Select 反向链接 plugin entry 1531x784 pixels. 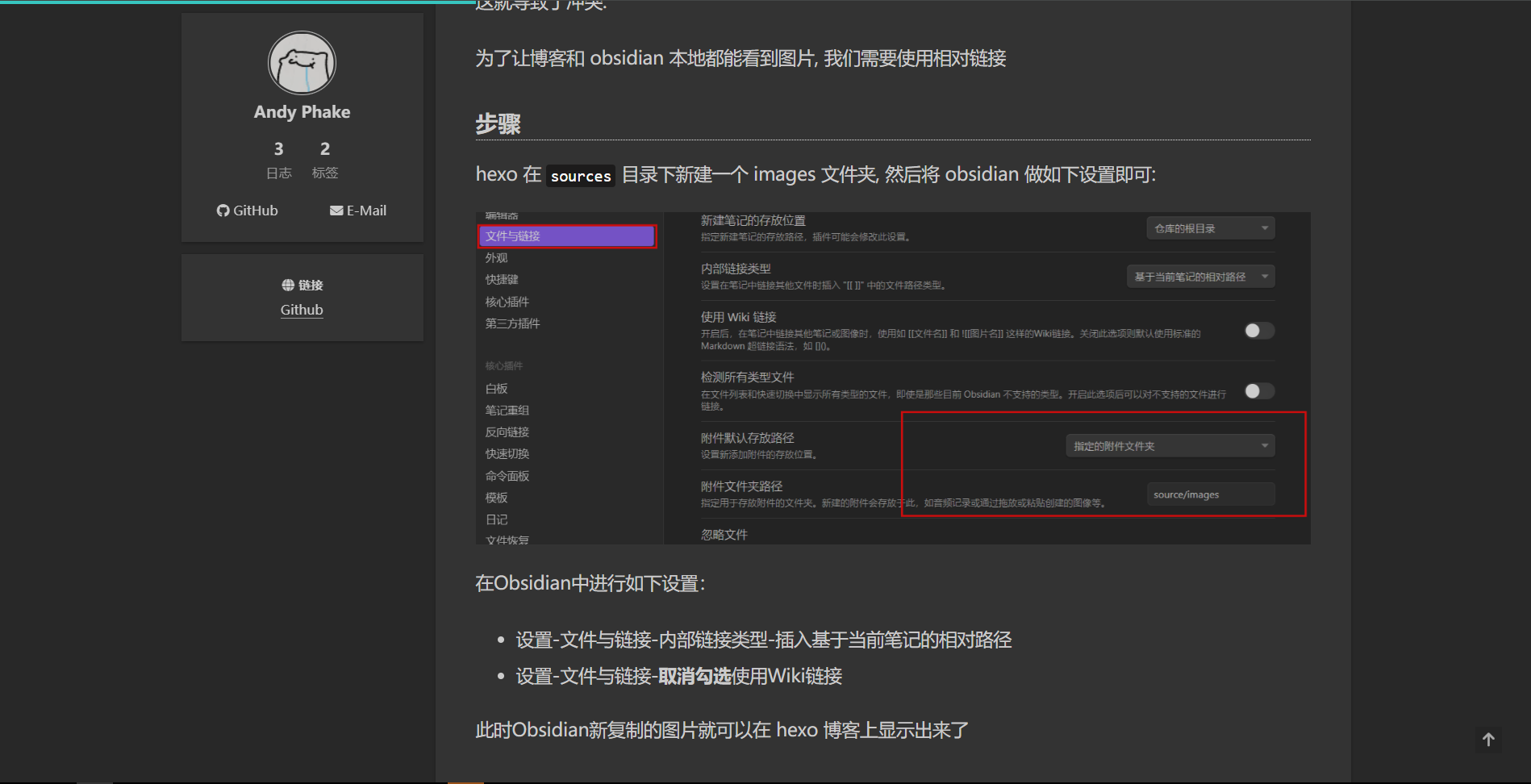tap(507, 432)
